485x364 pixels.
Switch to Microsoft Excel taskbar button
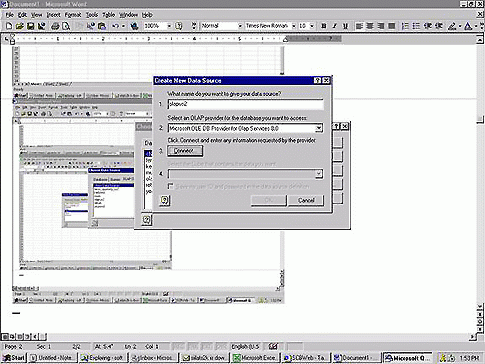(x=255, y=358)
